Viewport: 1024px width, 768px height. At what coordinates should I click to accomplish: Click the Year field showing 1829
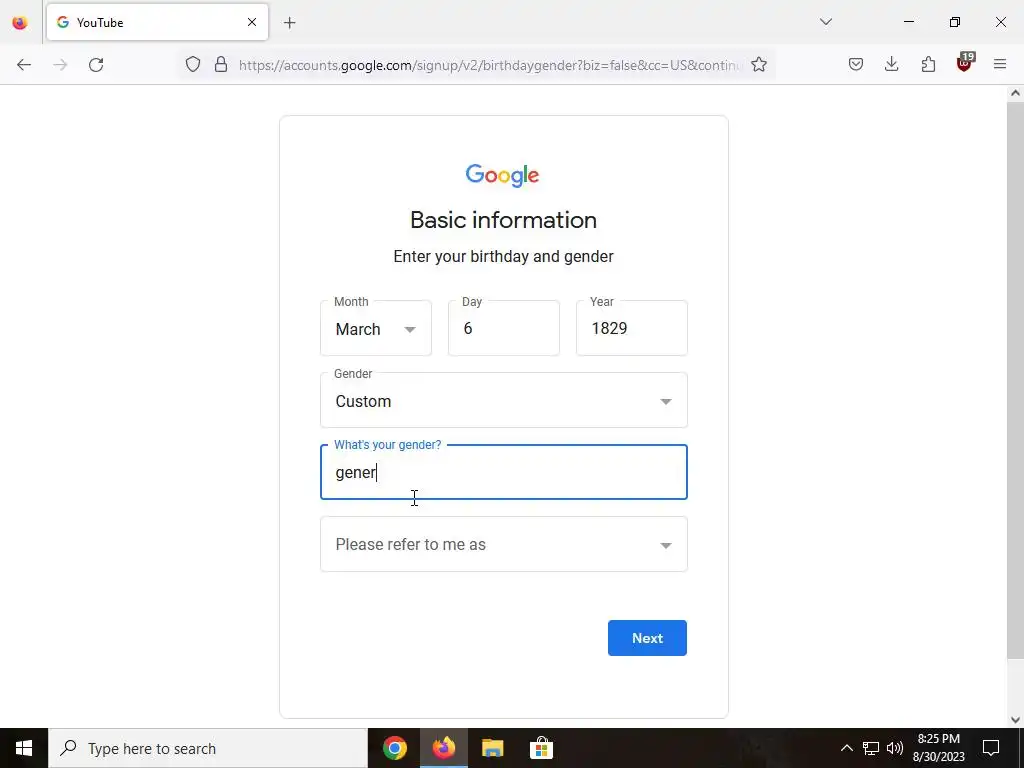click(632, 328)
